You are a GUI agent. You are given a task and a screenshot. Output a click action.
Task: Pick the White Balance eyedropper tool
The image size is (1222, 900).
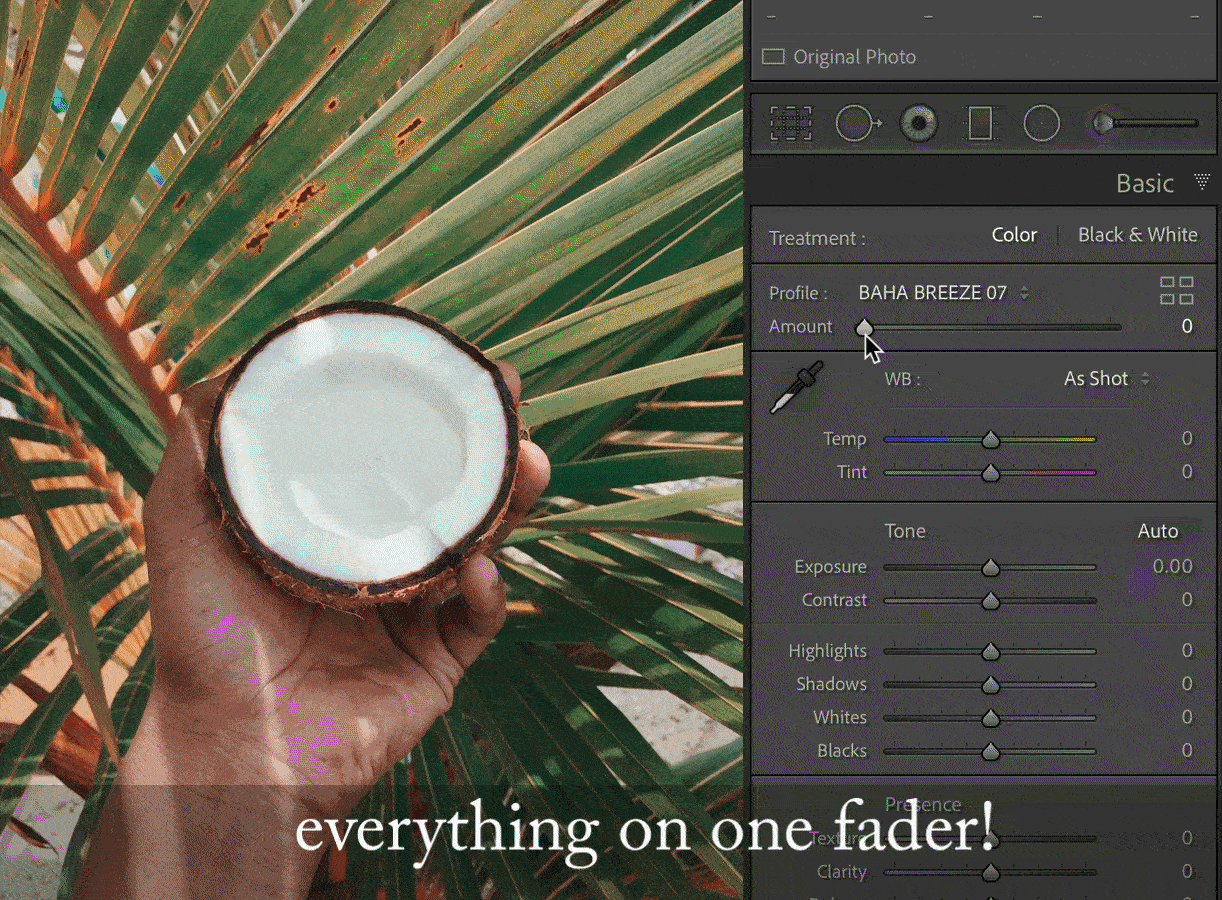(796, 388)
